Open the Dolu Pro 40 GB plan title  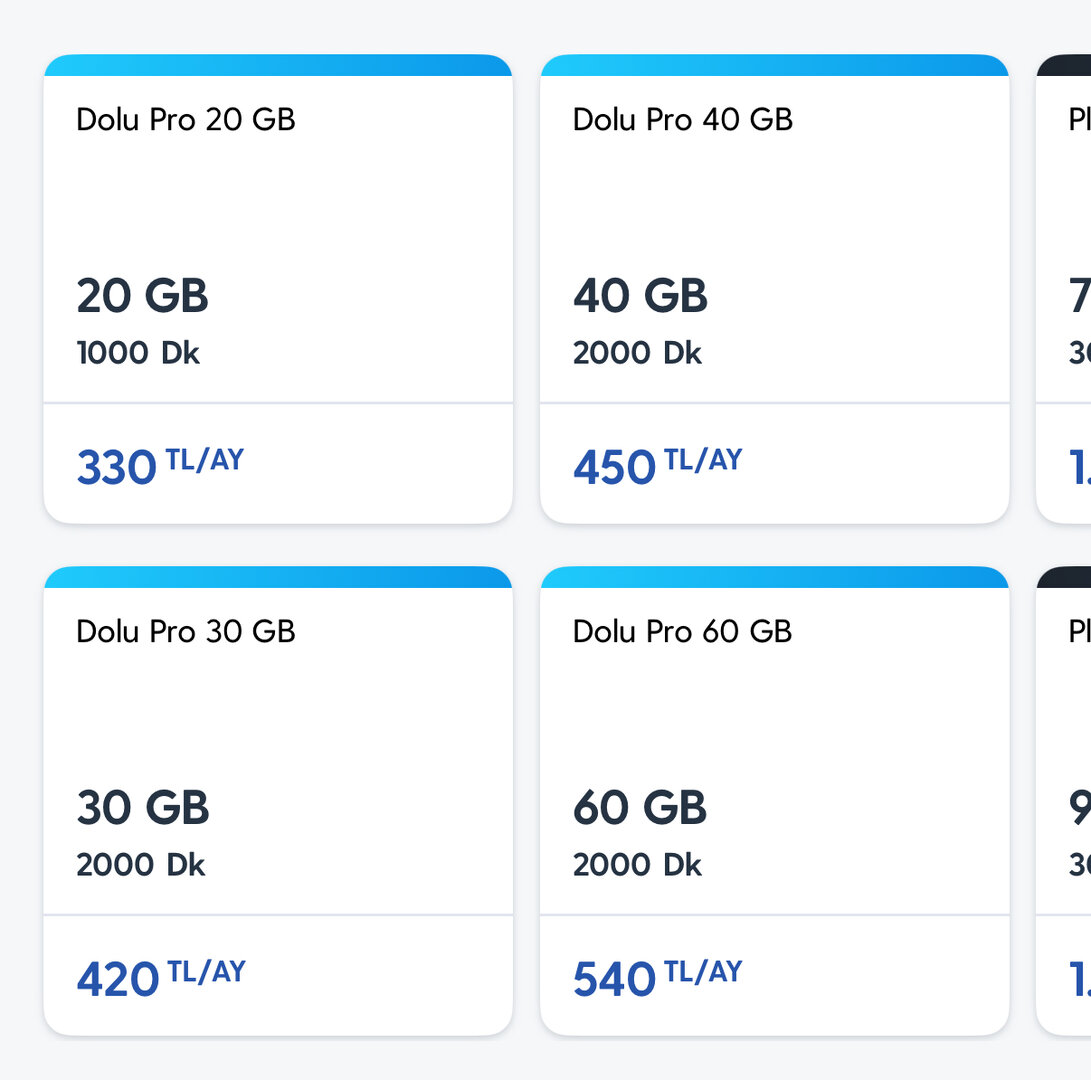[x=682, y=120]
